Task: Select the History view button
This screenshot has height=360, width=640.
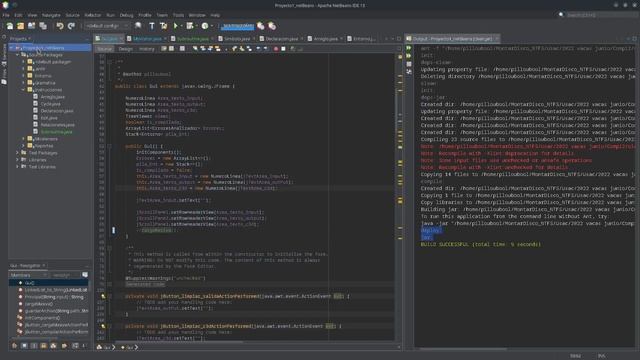Action: coord(147,49)
